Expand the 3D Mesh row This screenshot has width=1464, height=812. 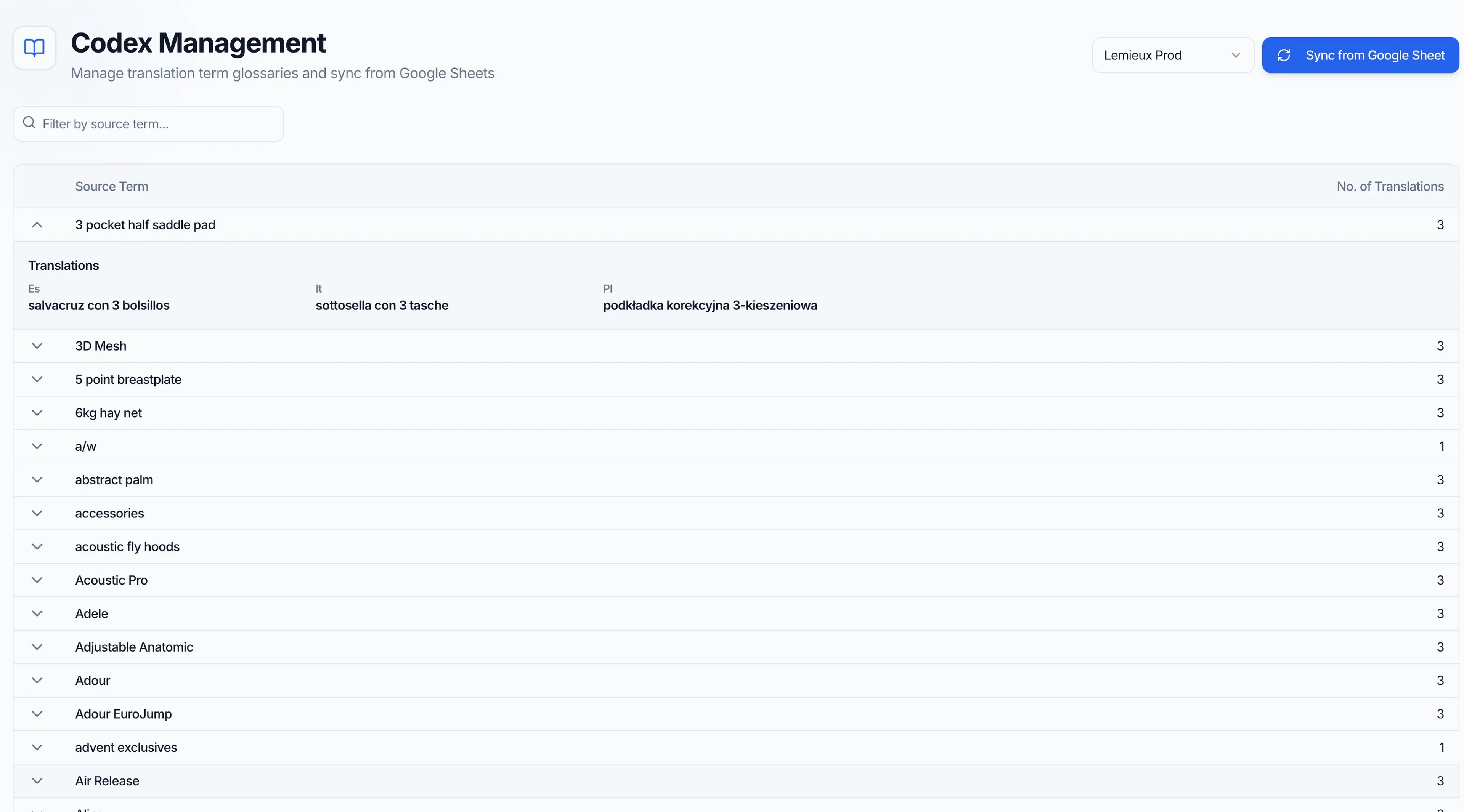coord(37,346)
